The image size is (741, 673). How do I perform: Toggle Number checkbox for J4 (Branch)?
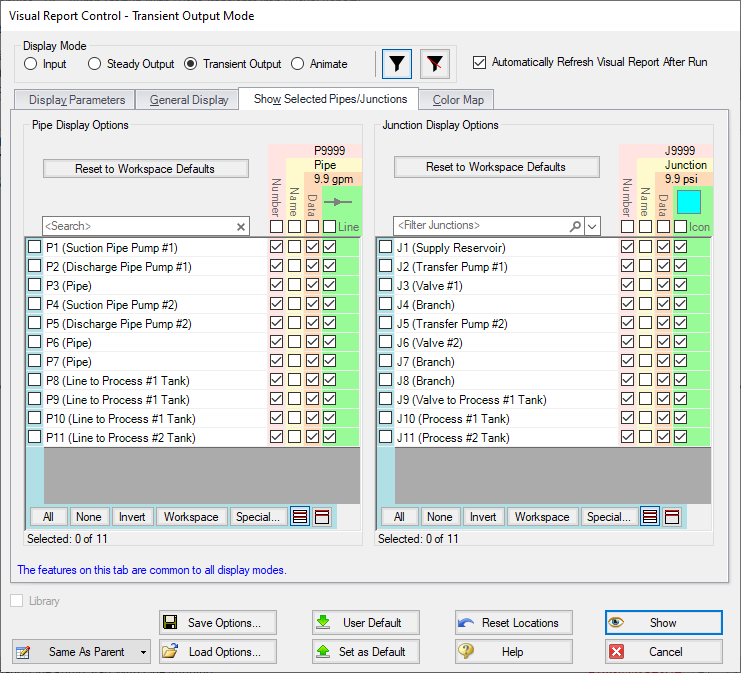(x=627, y=303)
